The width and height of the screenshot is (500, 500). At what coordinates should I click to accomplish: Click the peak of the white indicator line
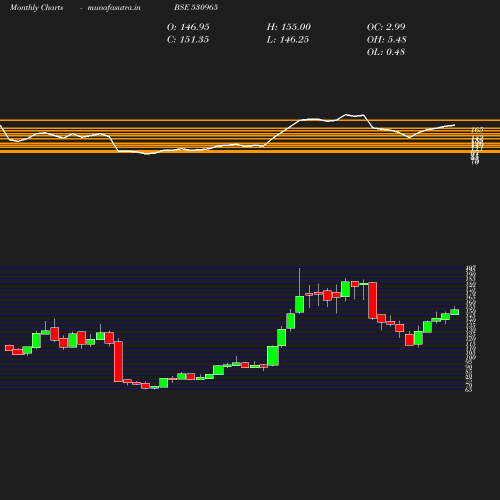pyautogui.click(x=347, y=115)
